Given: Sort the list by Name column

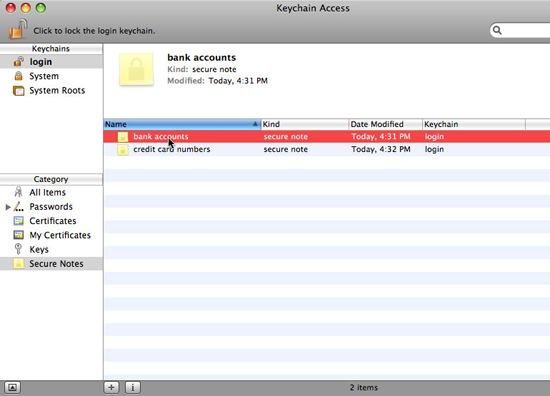Looking at the screenshot, I should (182, 124).
